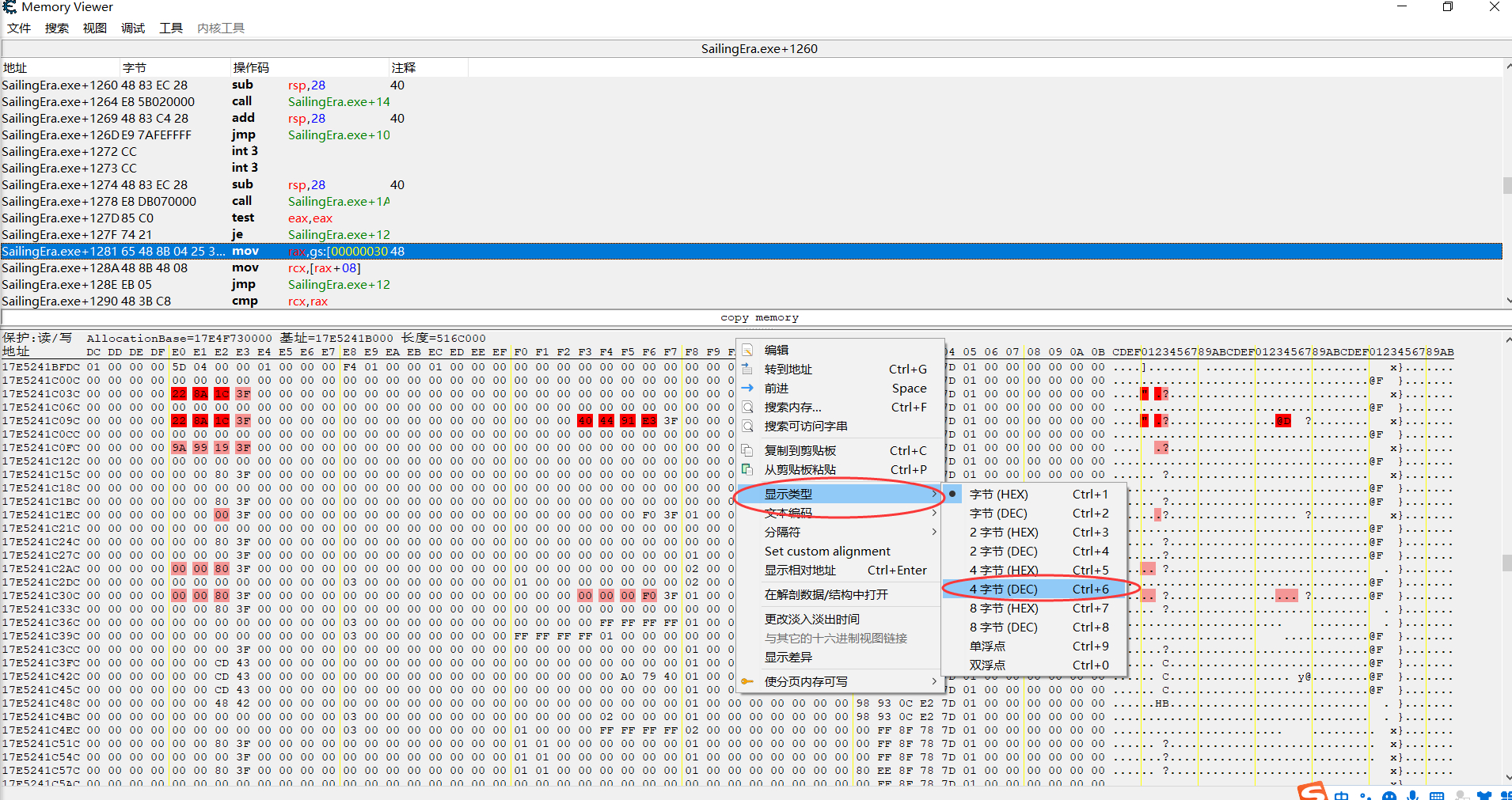1512x800 pixels.
Task: Choose 4 字节 (DEC) display type
Action: 1035,589
